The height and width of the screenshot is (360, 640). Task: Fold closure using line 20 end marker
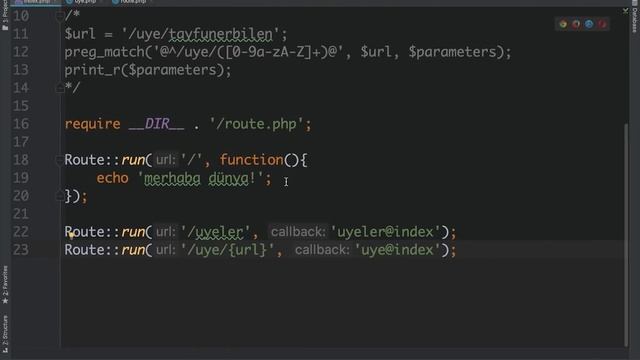[60, 196]
